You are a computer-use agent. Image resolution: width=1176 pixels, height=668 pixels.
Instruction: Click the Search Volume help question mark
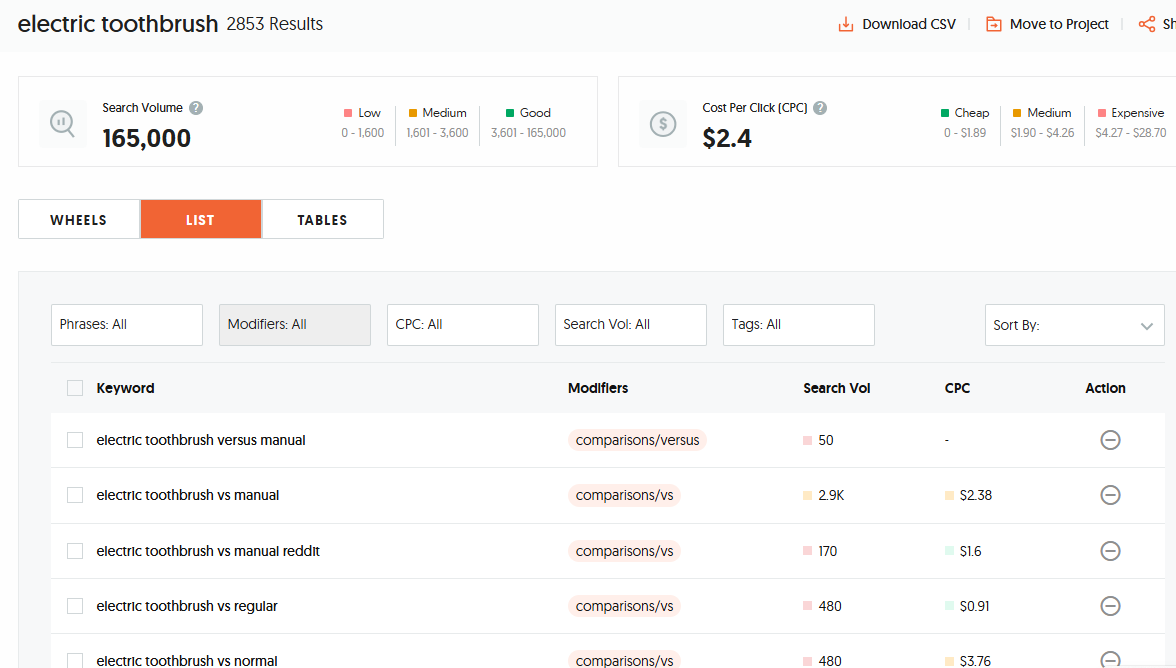pyautogui.click(x=196, y=108)
